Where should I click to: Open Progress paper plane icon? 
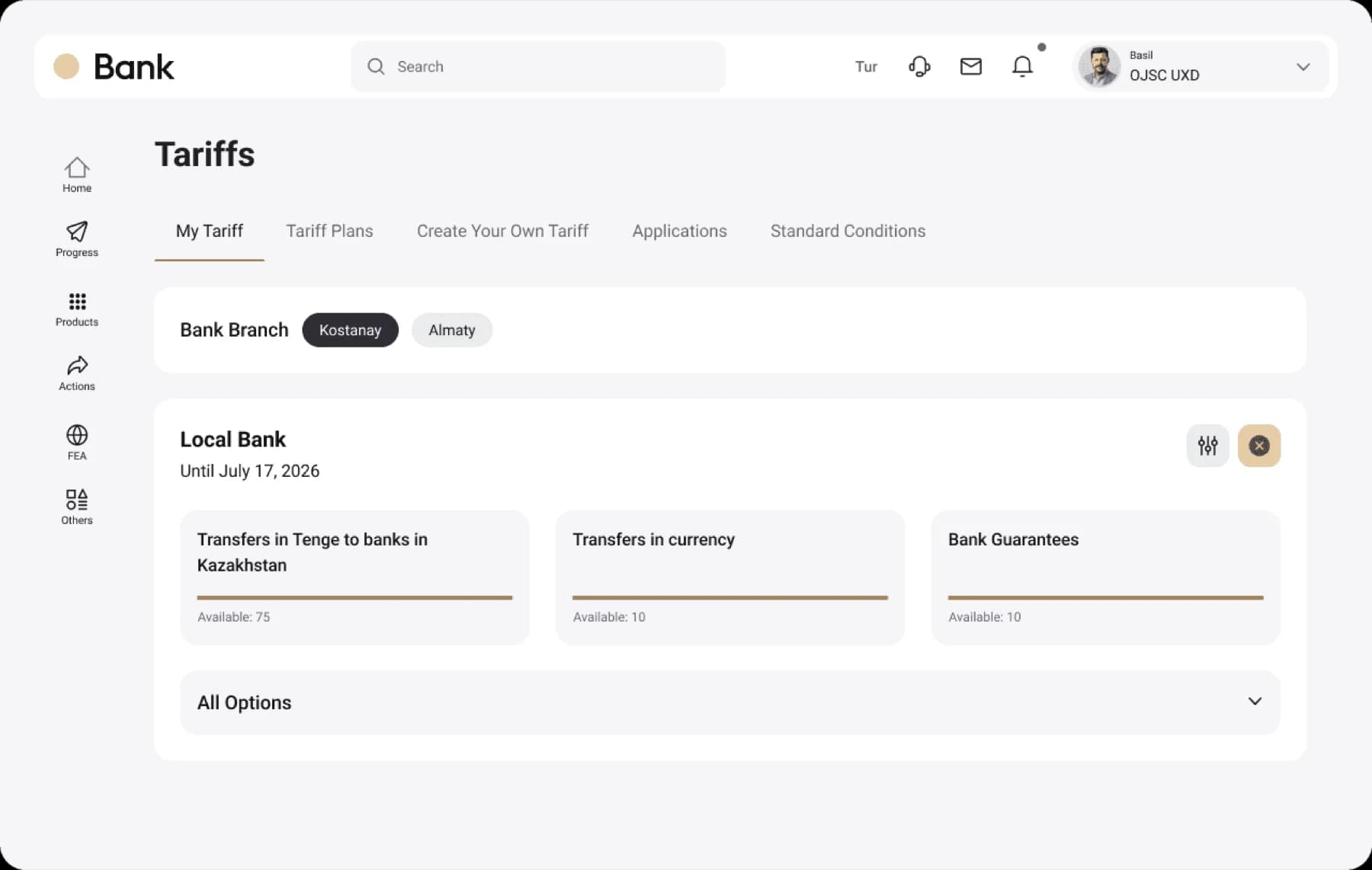76,232
